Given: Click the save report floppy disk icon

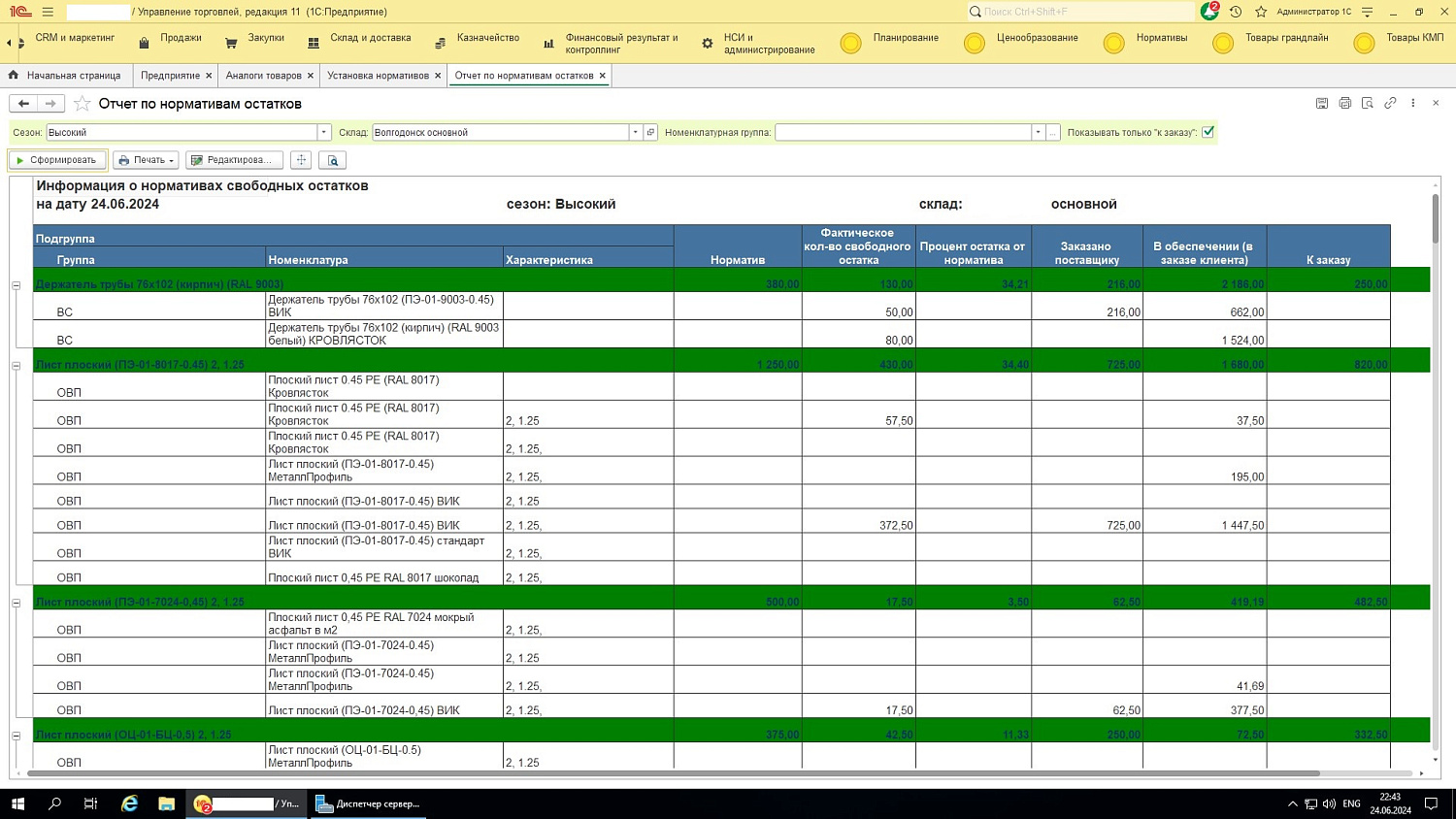Looking at the screenshot, I should pyautogui.click(x=1321, y=103).
